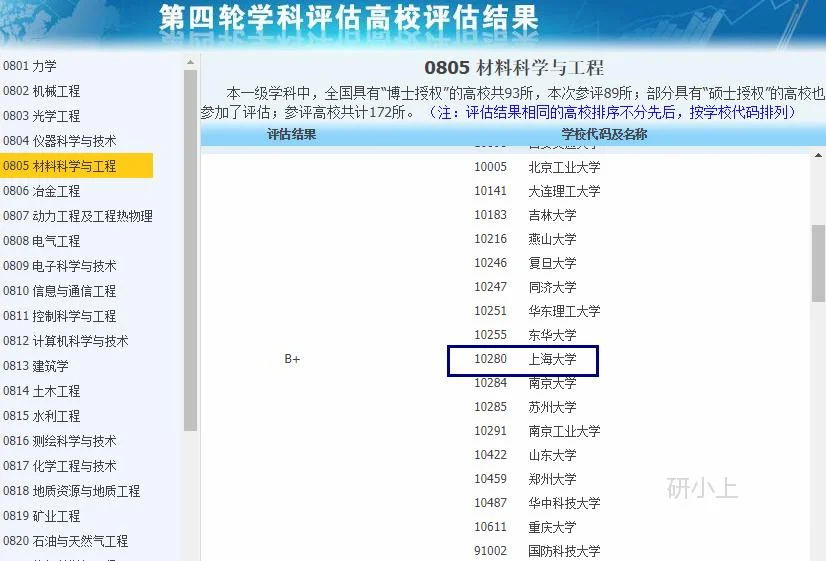Click 东华大学 in the table
This screenshot has width=826, height=561.
[x=552, y=335]
